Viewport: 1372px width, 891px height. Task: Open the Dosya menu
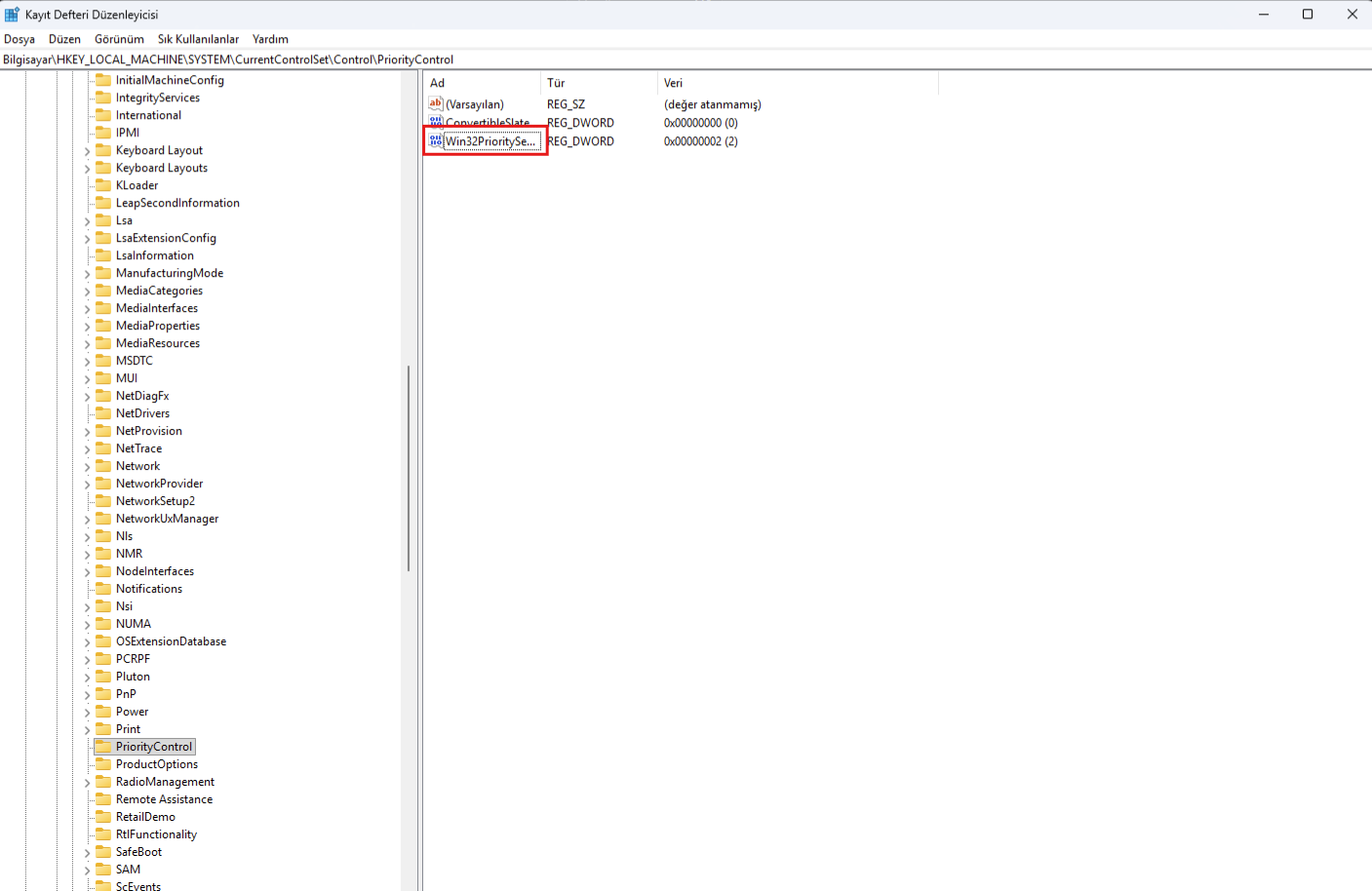coord(20,39)
